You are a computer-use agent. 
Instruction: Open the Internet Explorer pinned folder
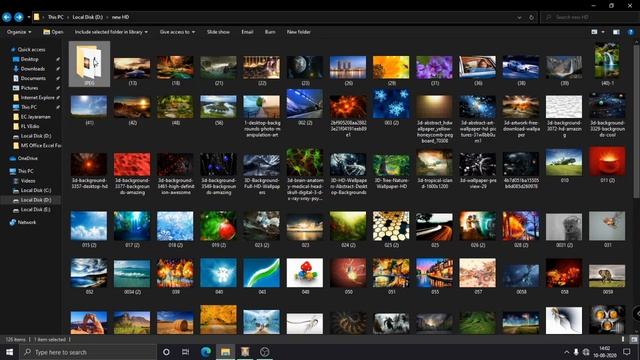click(x=37, y=98)
